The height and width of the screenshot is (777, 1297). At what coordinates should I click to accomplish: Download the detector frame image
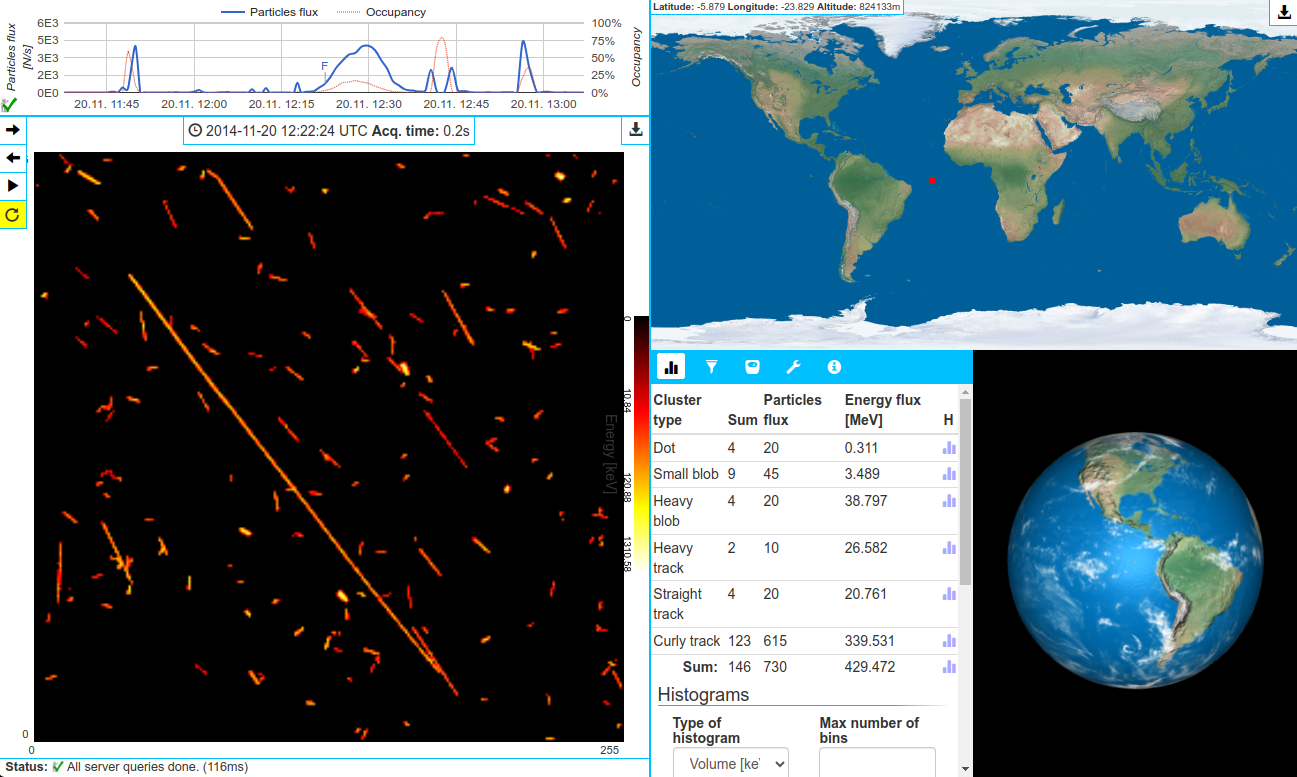point(635,130)
